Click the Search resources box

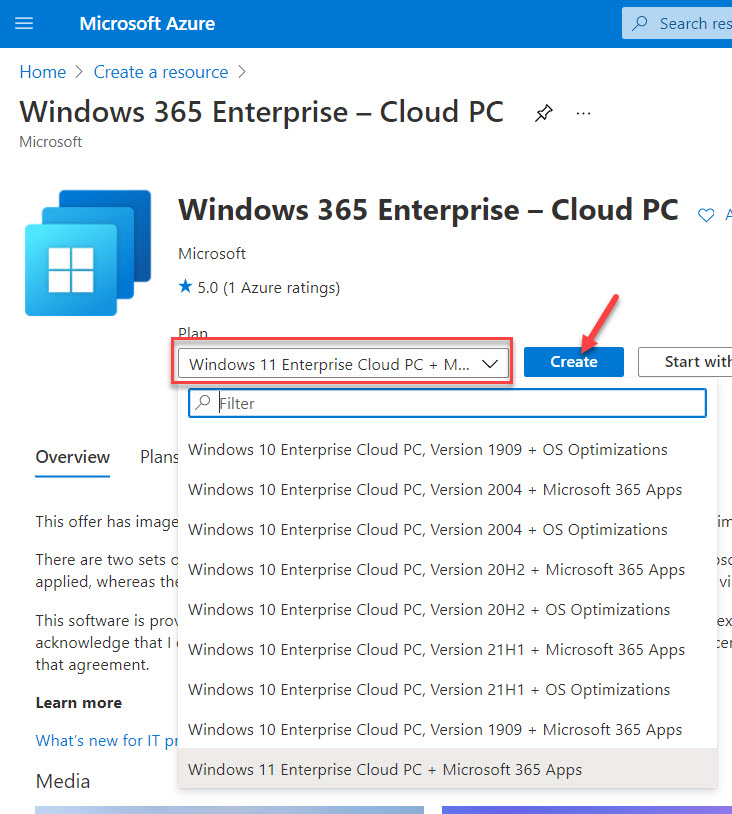[x=677, y=23]
